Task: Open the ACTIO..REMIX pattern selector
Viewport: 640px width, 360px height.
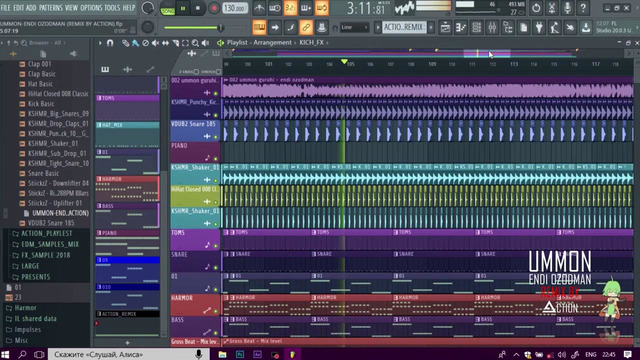Action: pos(404,27)
